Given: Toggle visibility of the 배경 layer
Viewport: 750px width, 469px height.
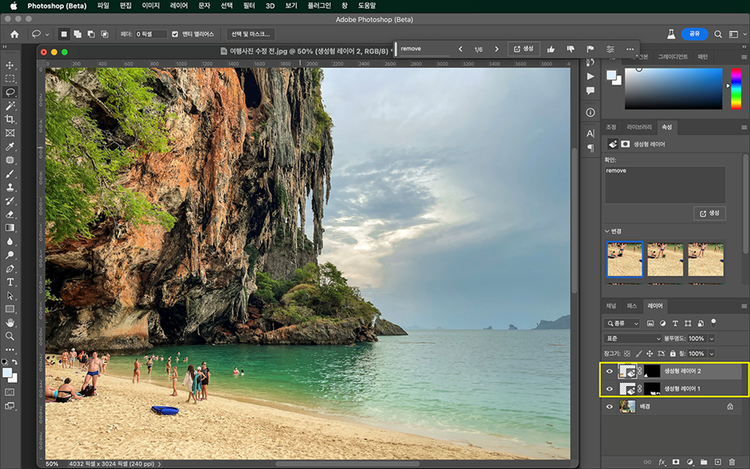Looking at the screenshot, I should pyautogui.click(x=610, y=407).
